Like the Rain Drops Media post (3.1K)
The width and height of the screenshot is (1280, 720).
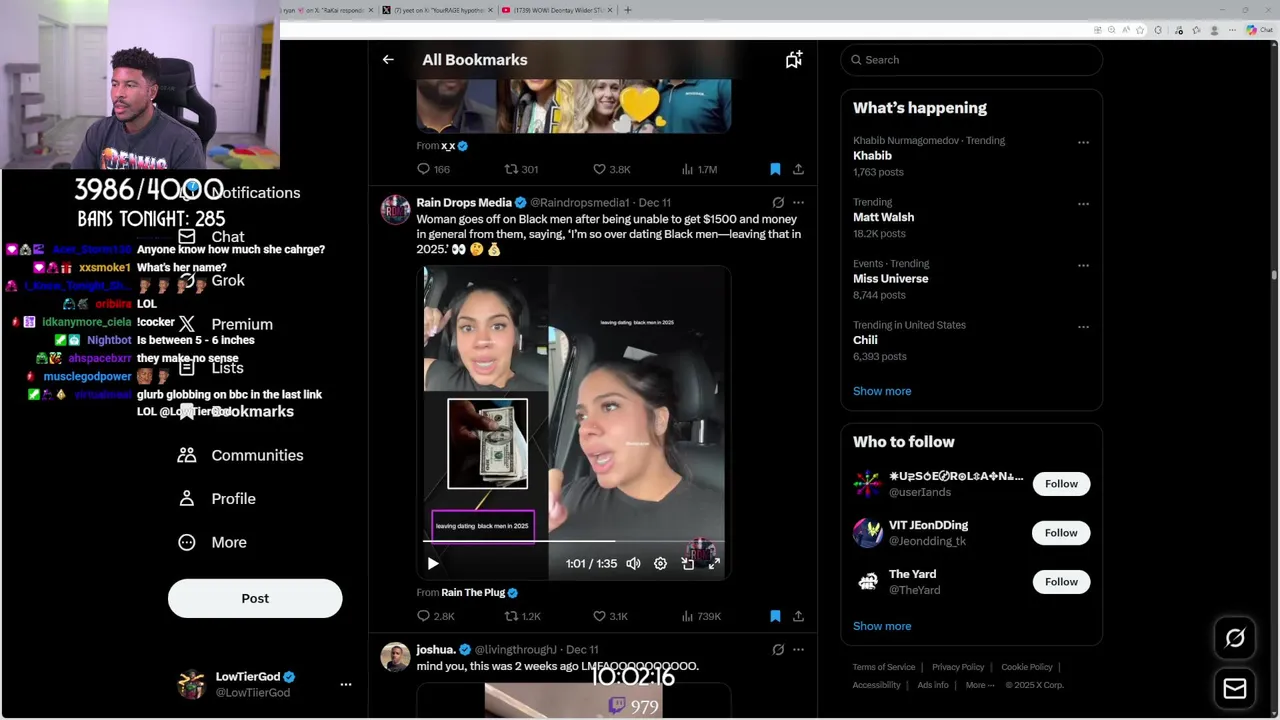610,616
